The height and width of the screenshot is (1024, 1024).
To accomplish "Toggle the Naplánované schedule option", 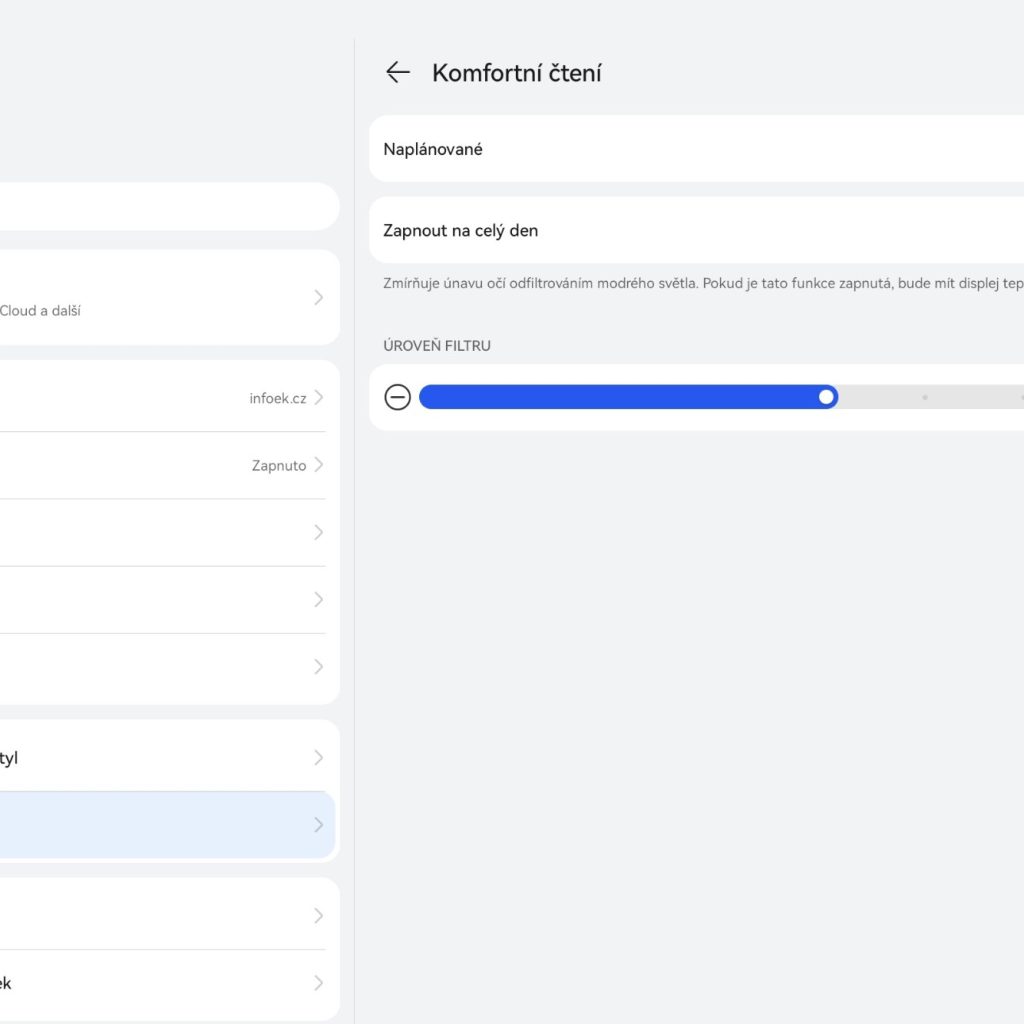I will (x=700, y=149).
